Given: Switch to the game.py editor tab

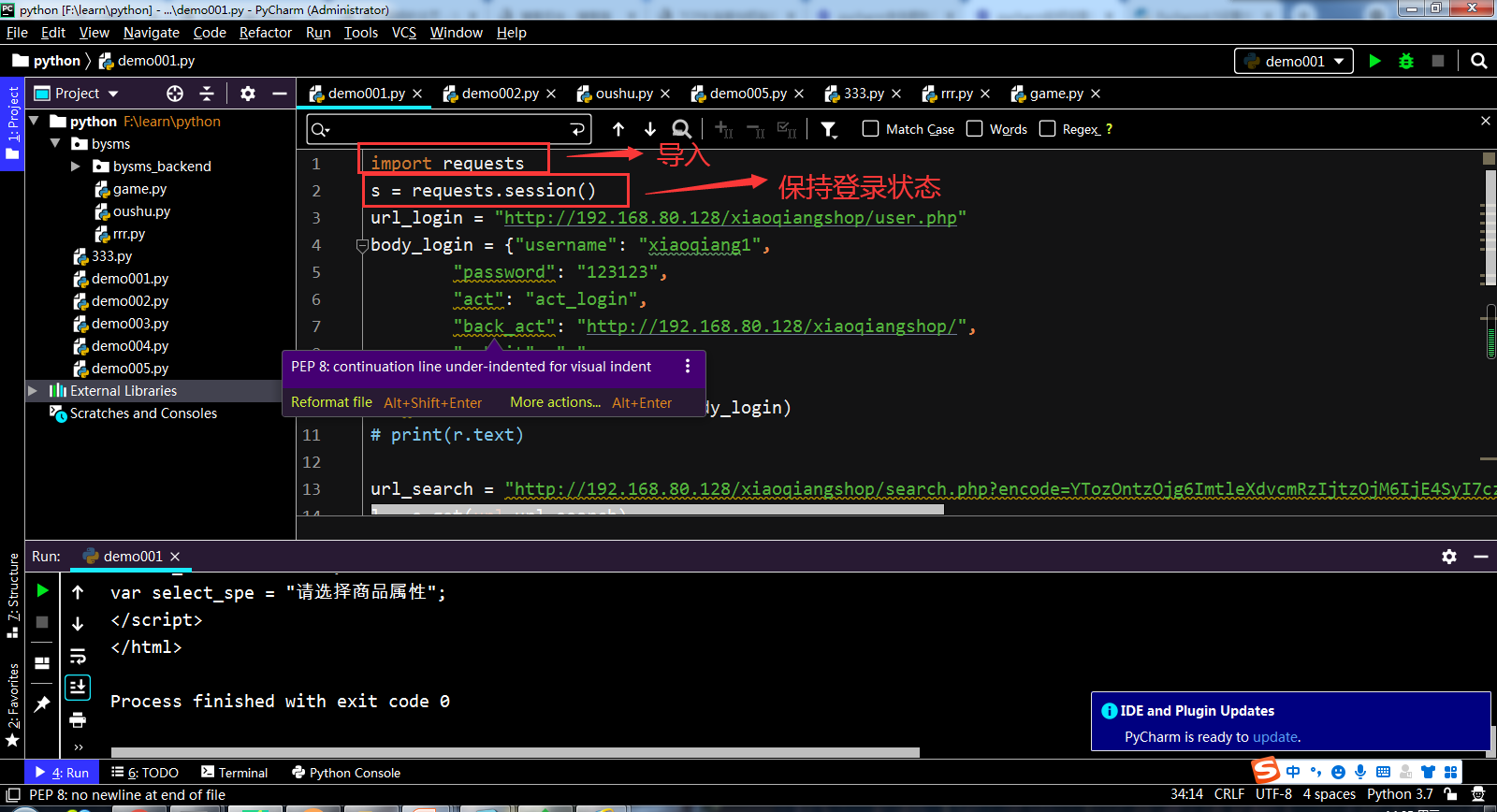Looking at the screenshot, I should pyautogui.click(x=1056, y=94).
